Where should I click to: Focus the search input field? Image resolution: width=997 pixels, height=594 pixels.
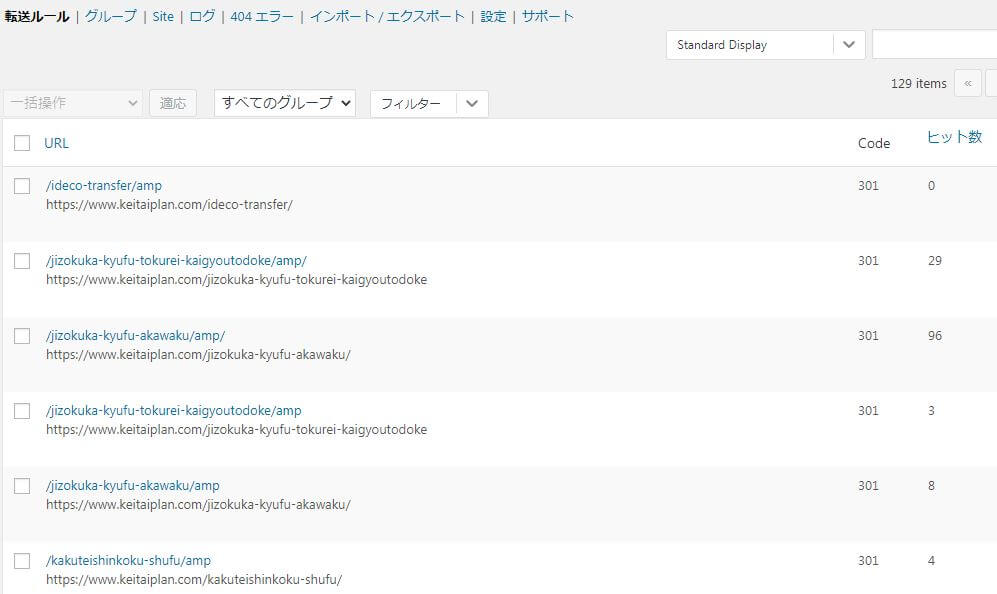coord(935,45)
